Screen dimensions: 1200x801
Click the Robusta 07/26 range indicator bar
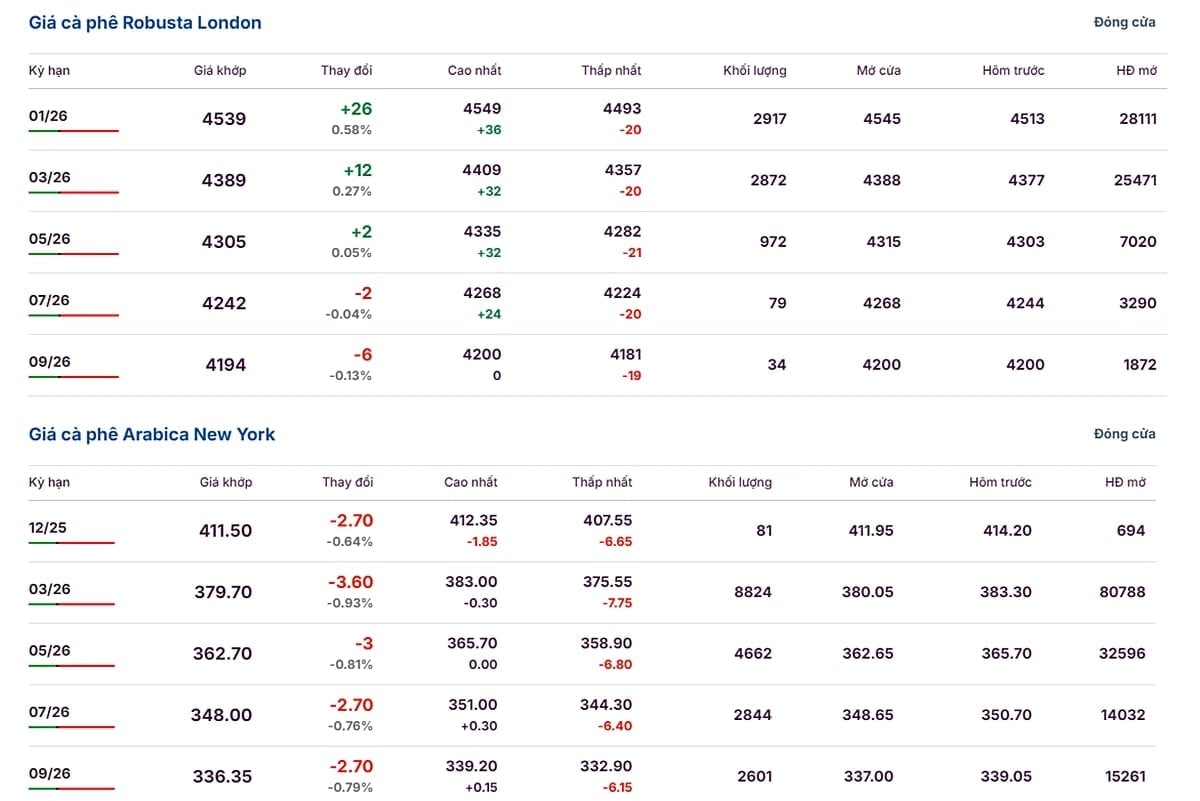tap(73, 315)
